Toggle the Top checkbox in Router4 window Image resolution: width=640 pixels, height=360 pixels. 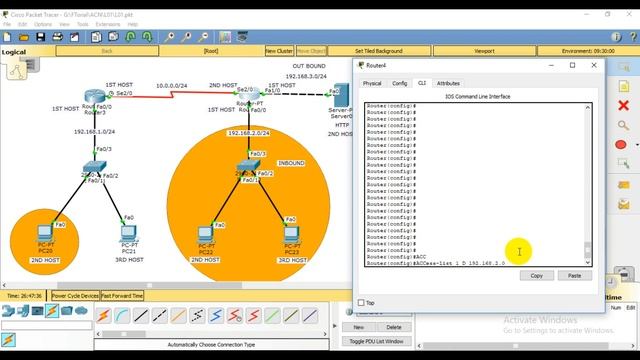[x=361, y=303]
